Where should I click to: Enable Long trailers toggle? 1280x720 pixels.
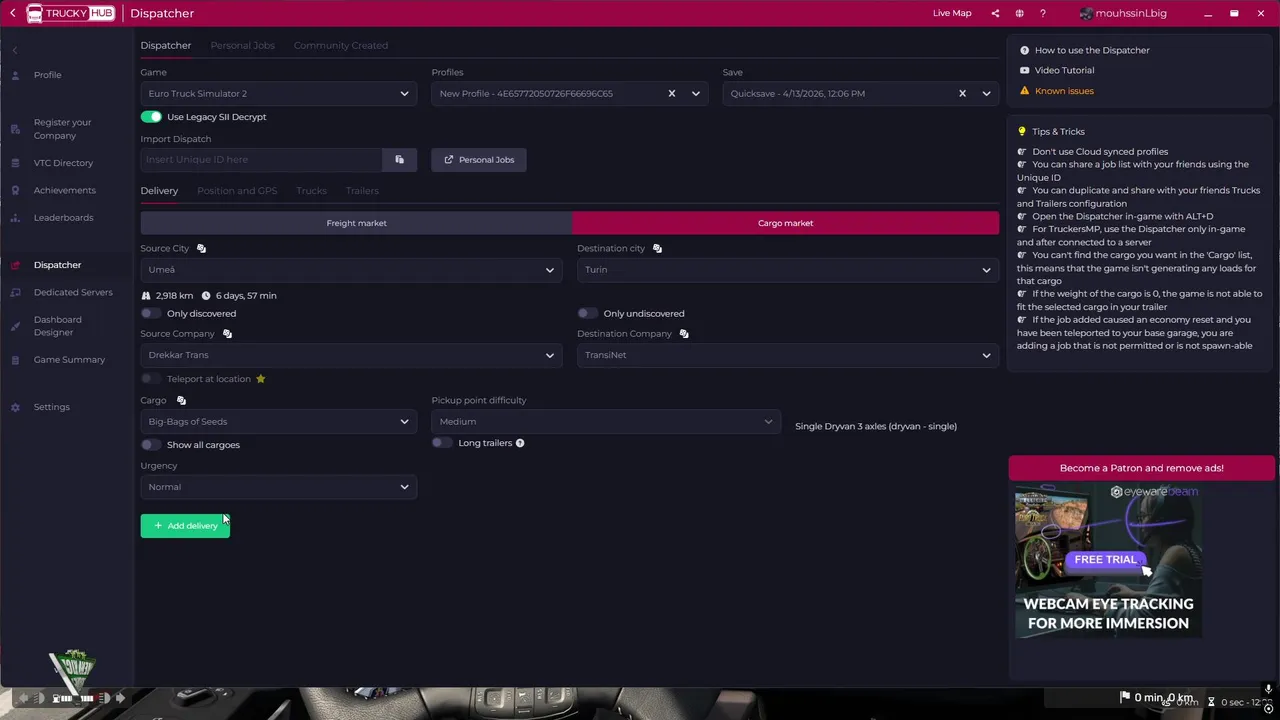(441, 443)
